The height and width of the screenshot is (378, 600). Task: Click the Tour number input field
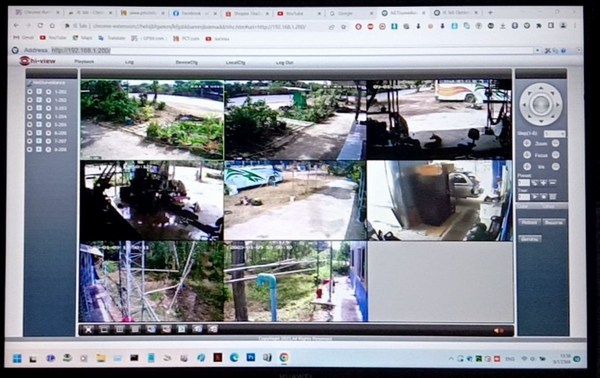pos(524,197)
